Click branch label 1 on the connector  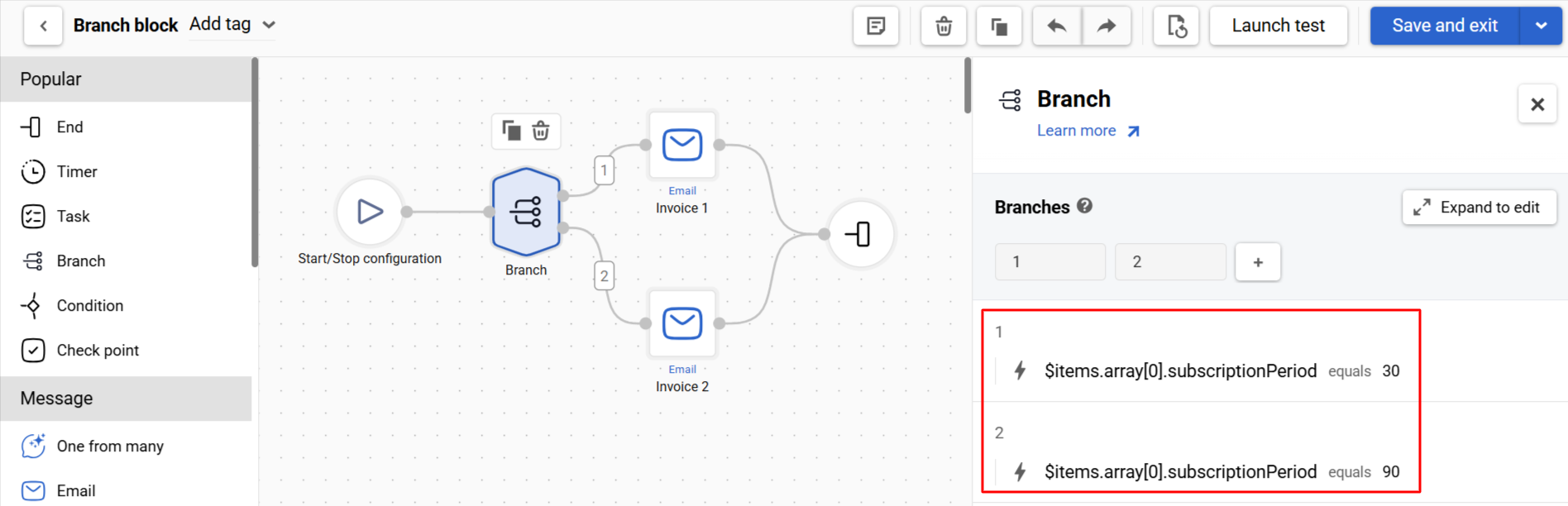pos(604,170)
